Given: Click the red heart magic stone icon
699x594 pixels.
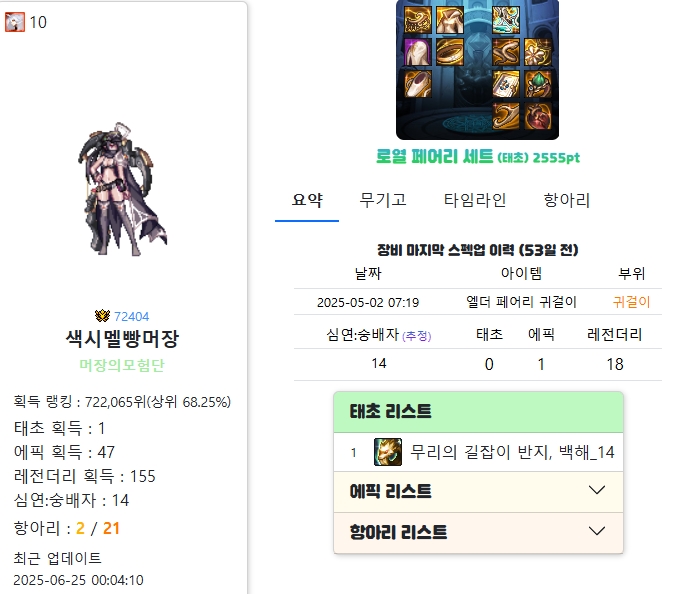Looking at the screenshot, I should tap(538, 116).
